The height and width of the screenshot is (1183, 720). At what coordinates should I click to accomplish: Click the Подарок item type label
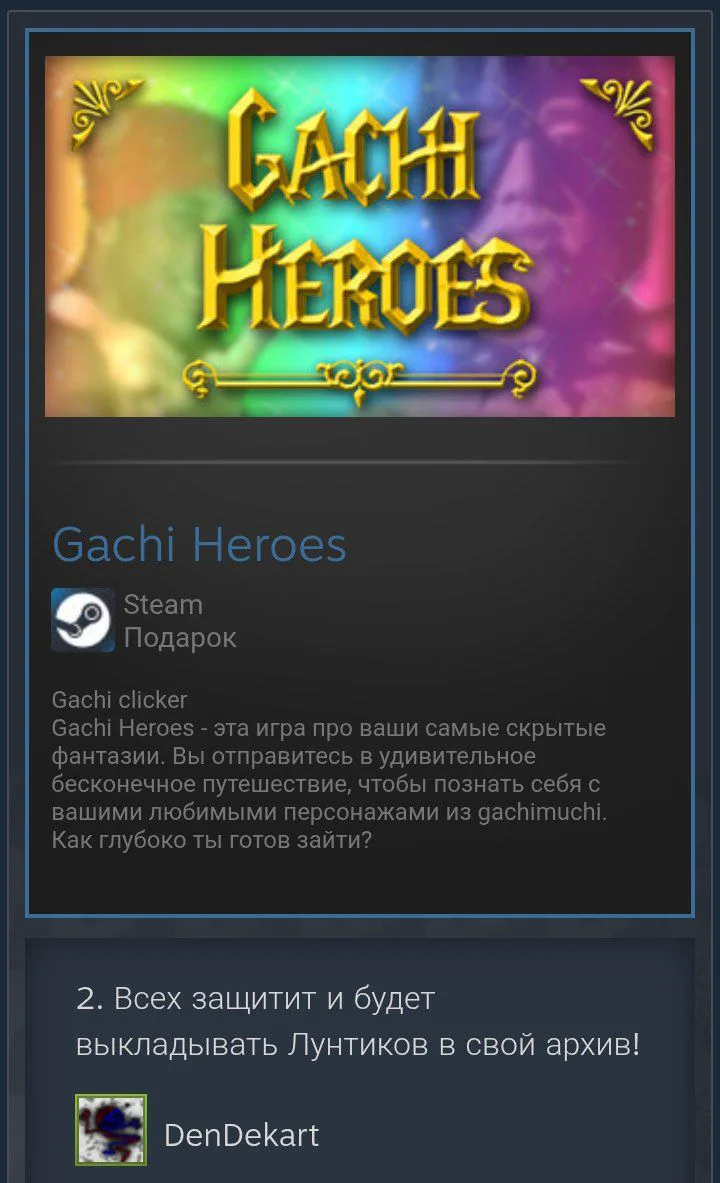pos(180,638)
